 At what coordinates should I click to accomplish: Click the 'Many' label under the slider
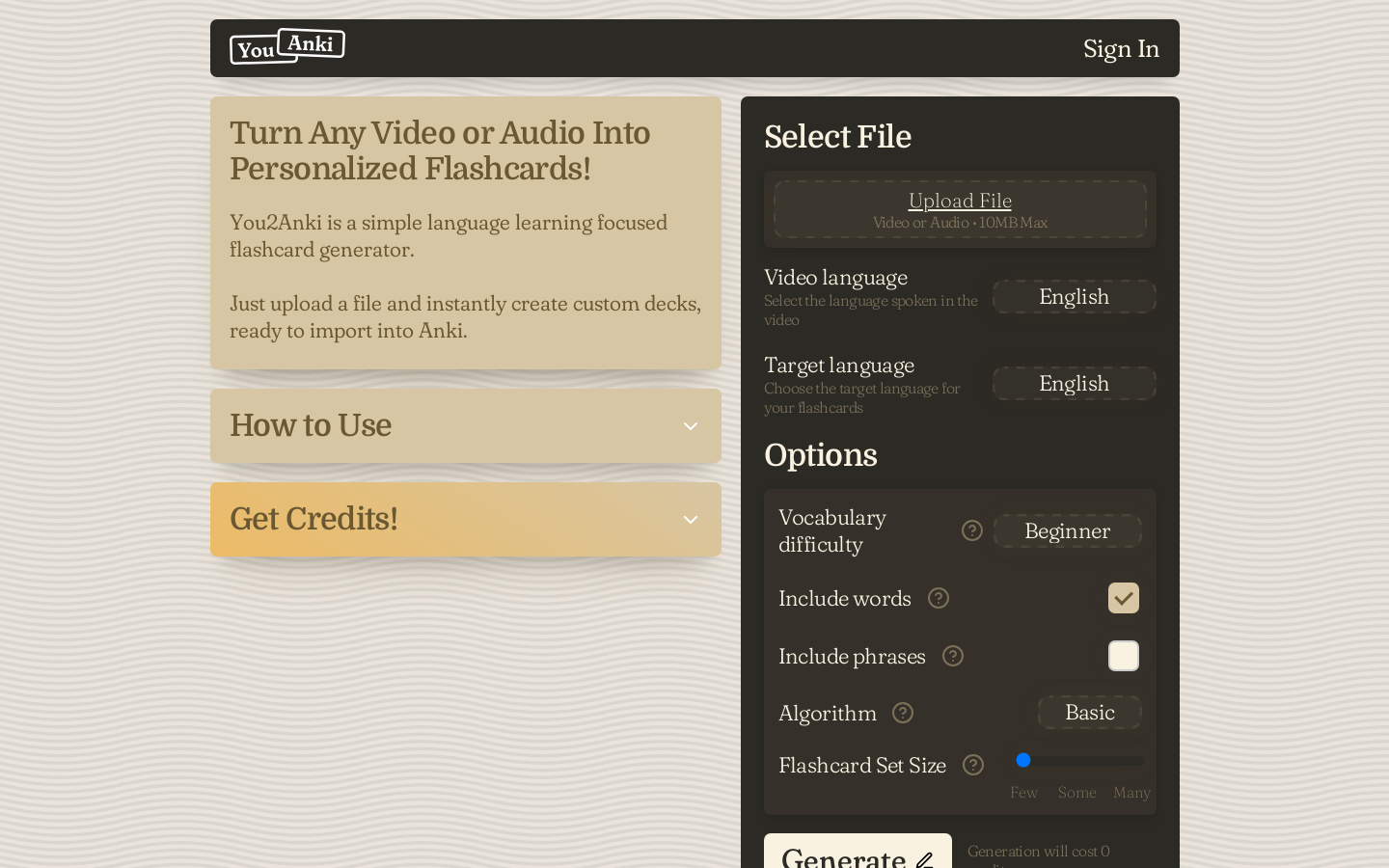pyautogui.click(x=1131, y=793)
